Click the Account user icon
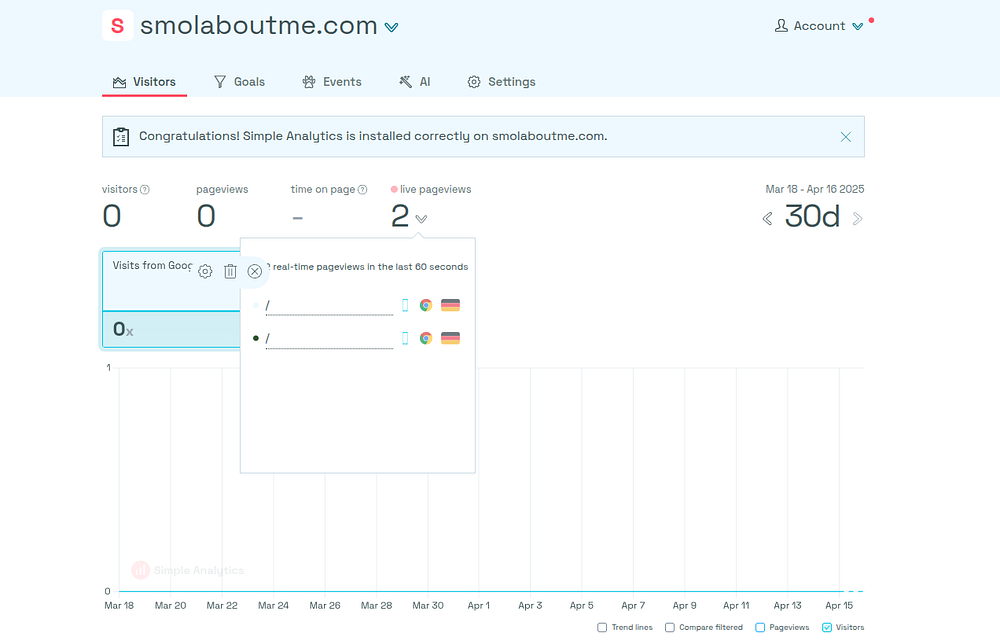The image size is (1000, 641). coord(781,26)
